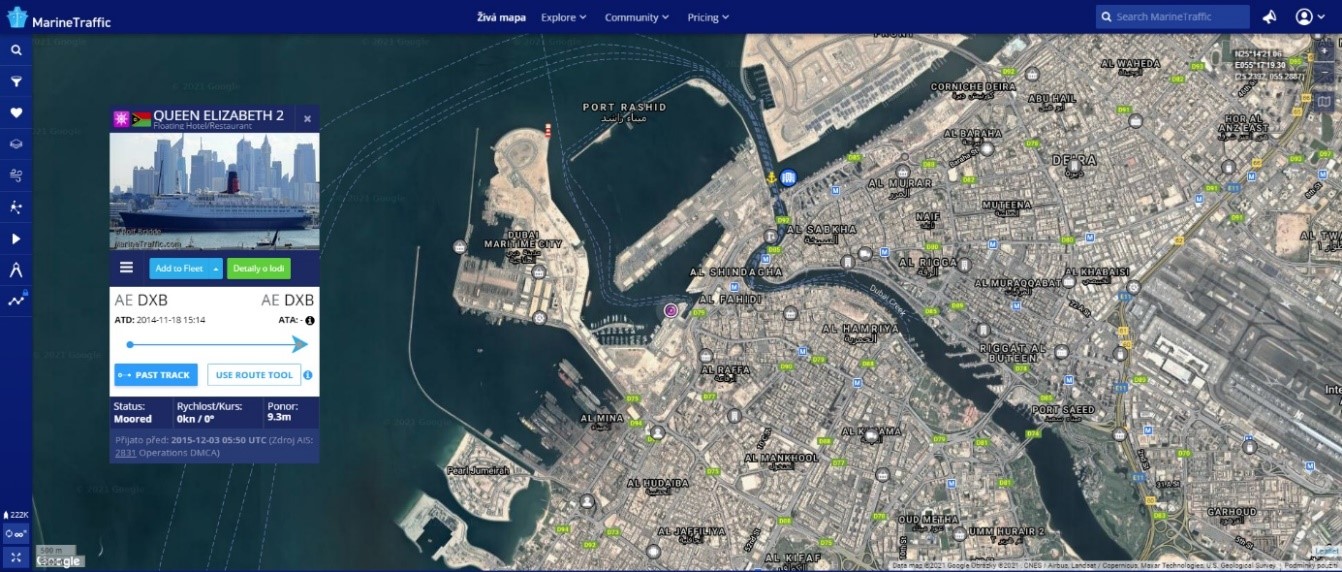Image resolution: width=1342 pixels, height=572 pixels.
Task: Expand the Community dropdown menu
Action: pyautogui.click(x=637, y=17)
